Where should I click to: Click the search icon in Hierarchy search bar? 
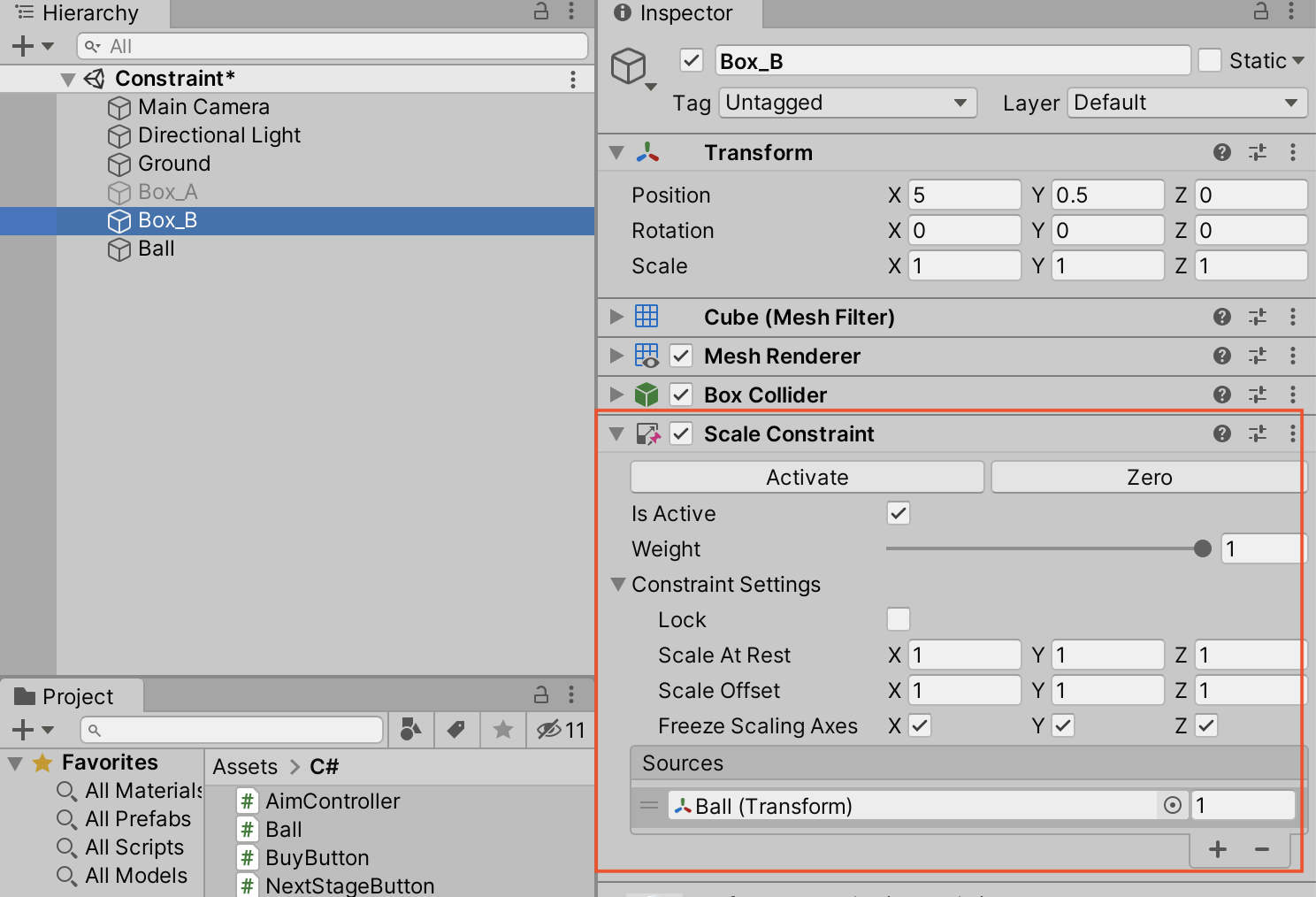(91, 45)
